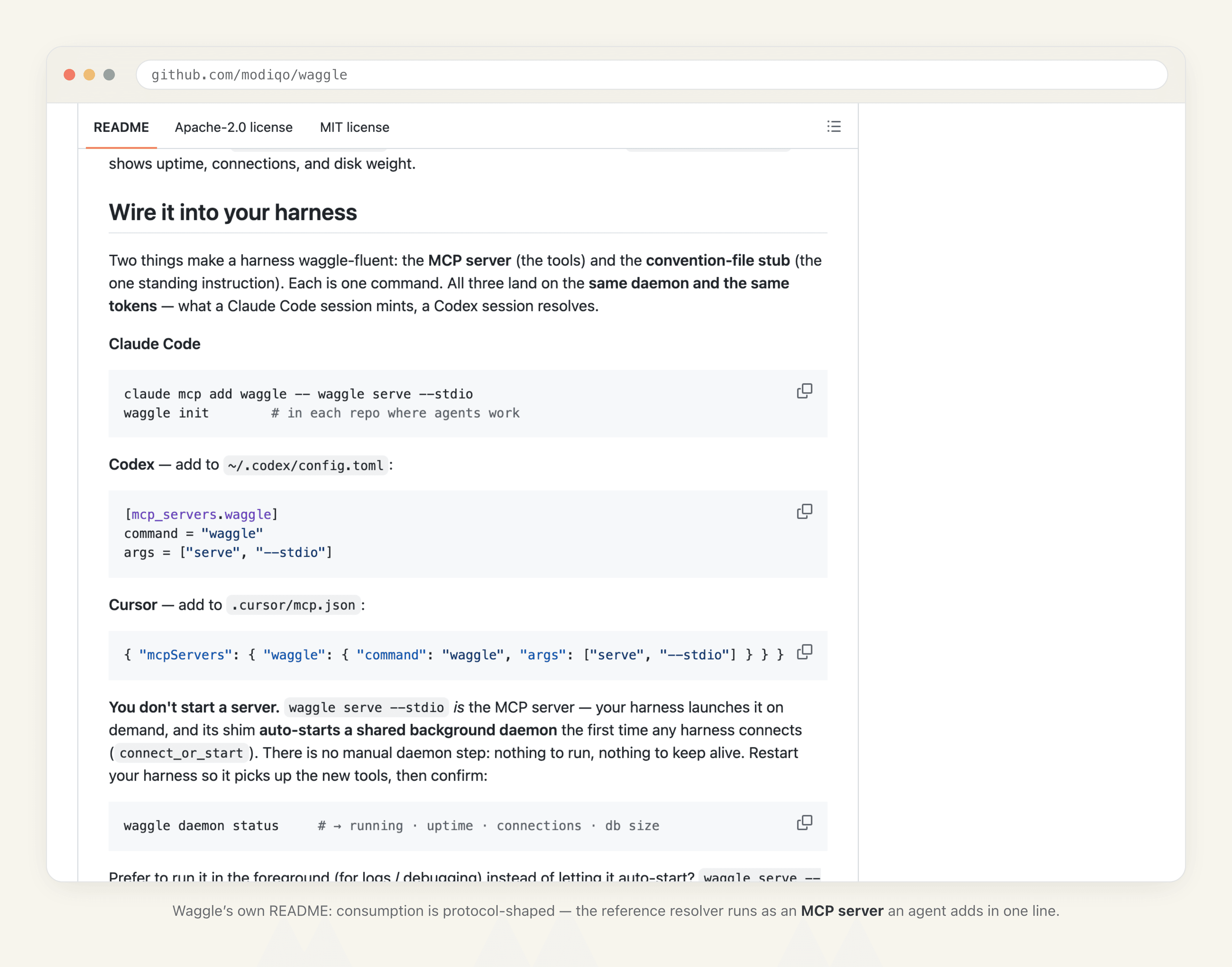Image resolution: width=1232 pixels, height=967 pixels.
Task: Click the '"mcpServers"' key in JSON snippet
Action: pyautogui.click(x=185, y=655)
